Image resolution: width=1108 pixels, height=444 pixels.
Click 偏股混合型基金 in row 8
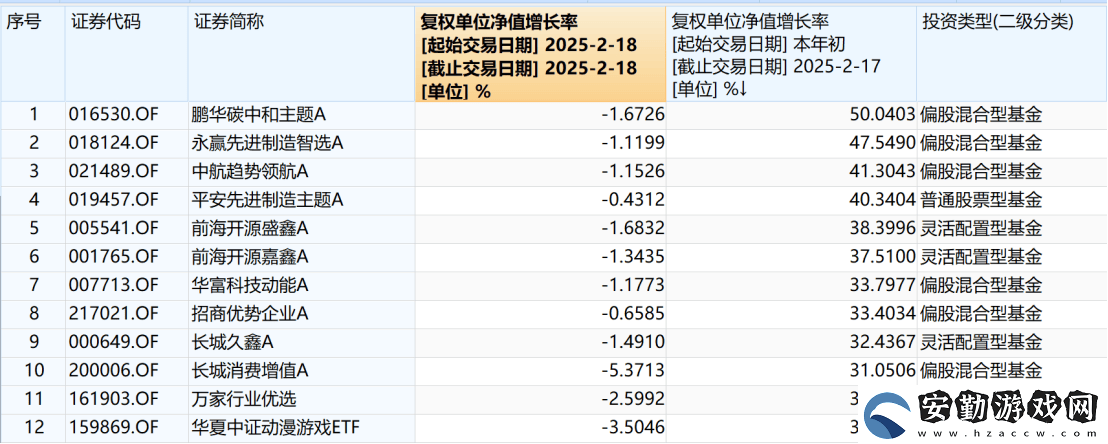(x=981, y=314)
